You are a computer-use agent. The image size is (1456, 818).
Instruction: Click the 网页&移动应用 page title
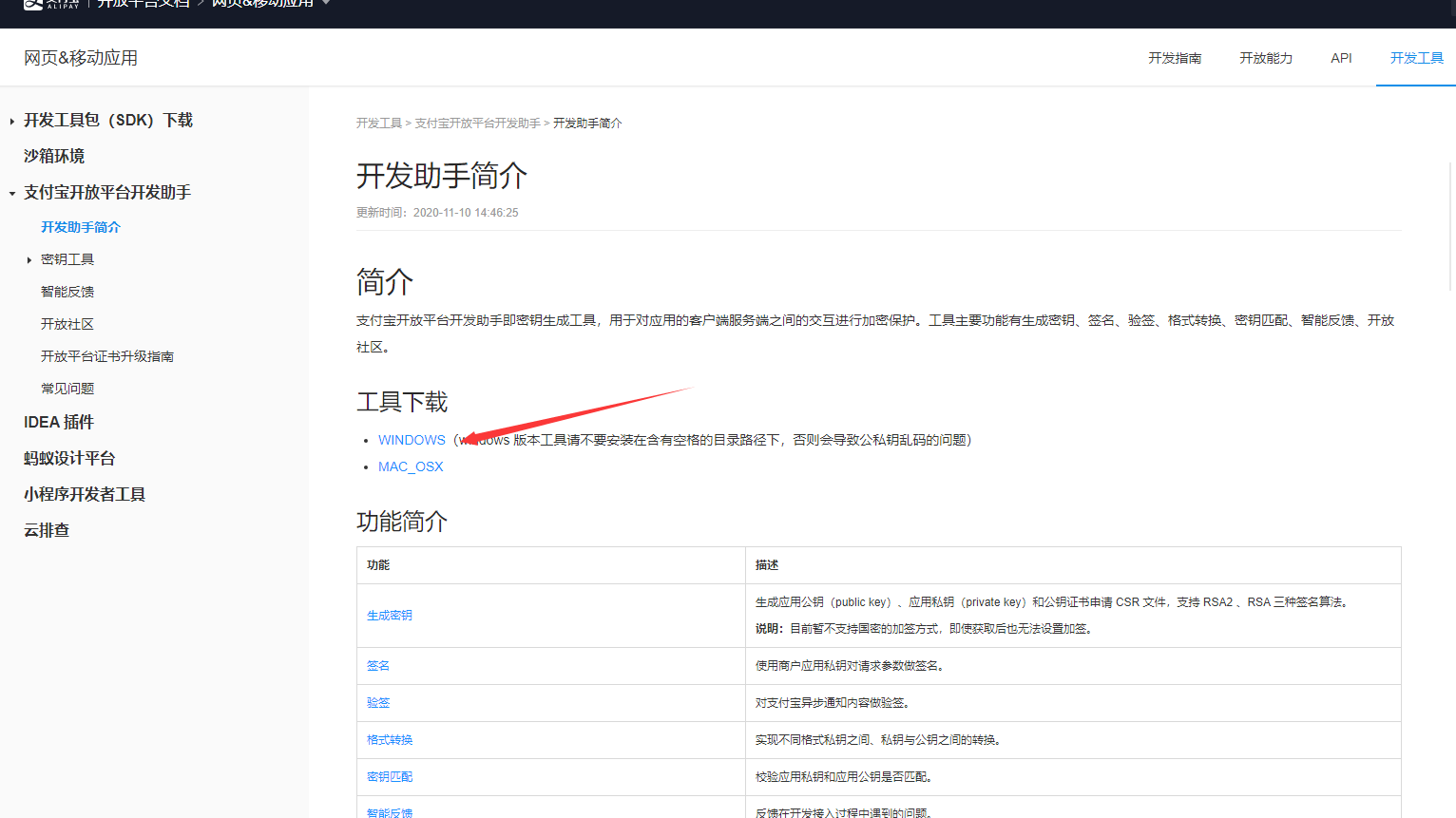81,58
